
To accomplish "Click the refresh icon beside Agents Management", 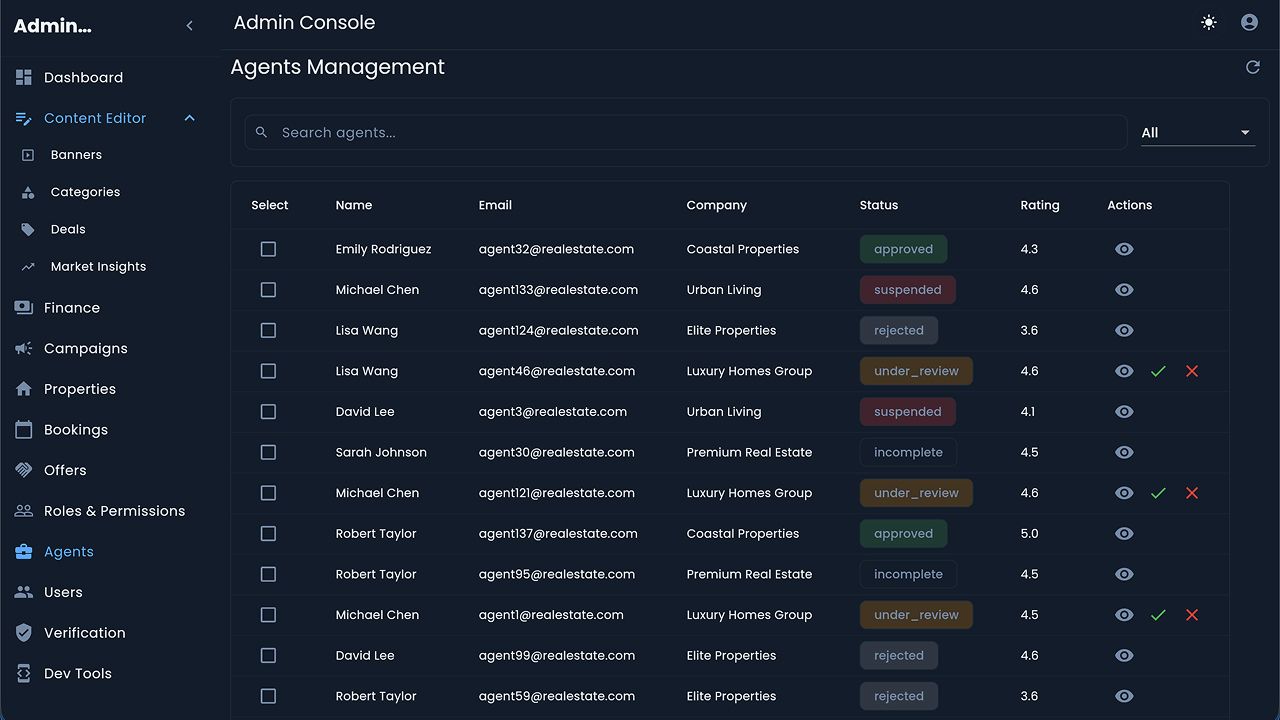I will pos(1252,67).
